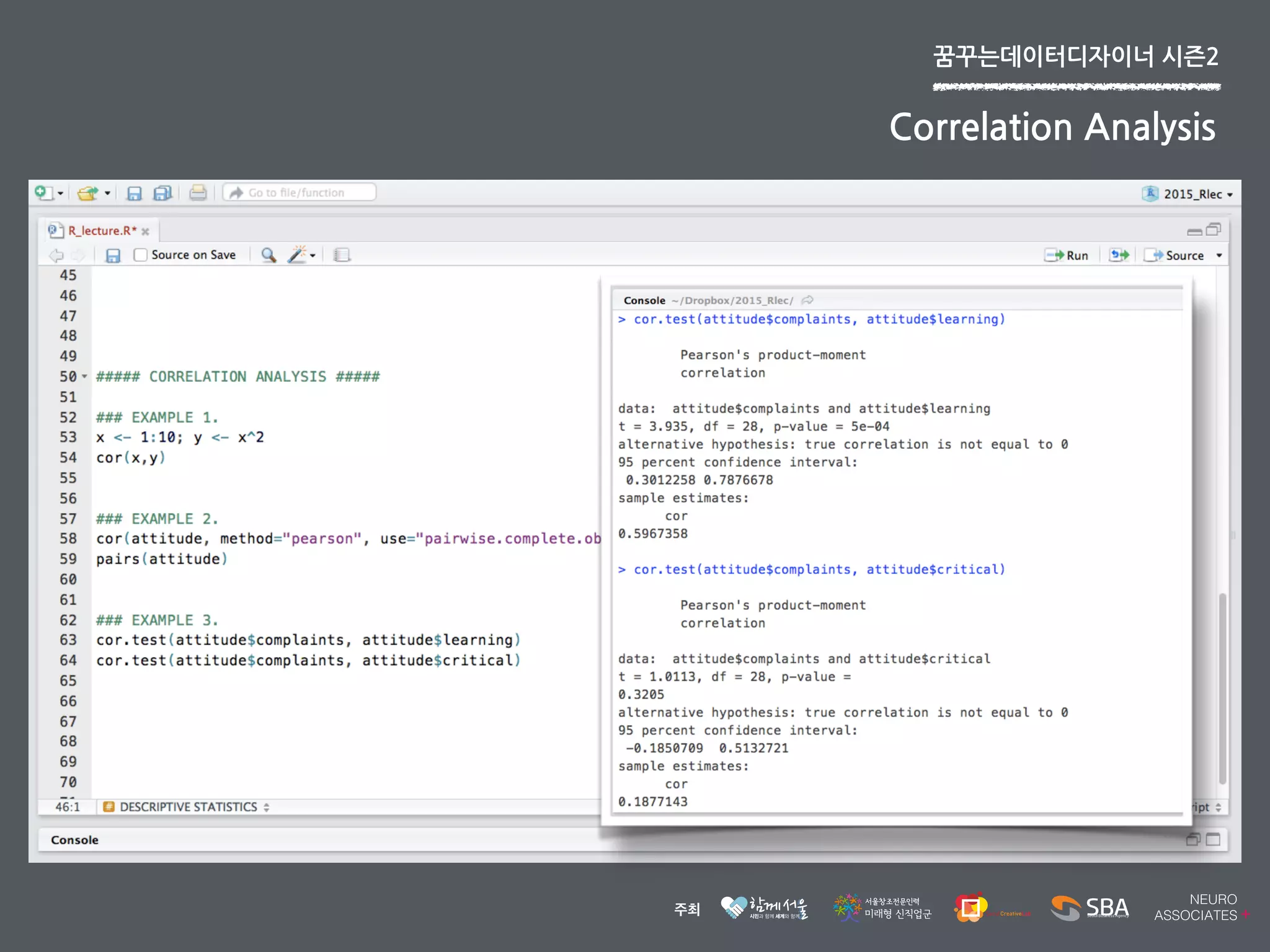The width and height of the screenshot is (1270, 952).
Task: Open the DESCRIPTIVE STATISTICS section navigator
Action: pos(187,807)
